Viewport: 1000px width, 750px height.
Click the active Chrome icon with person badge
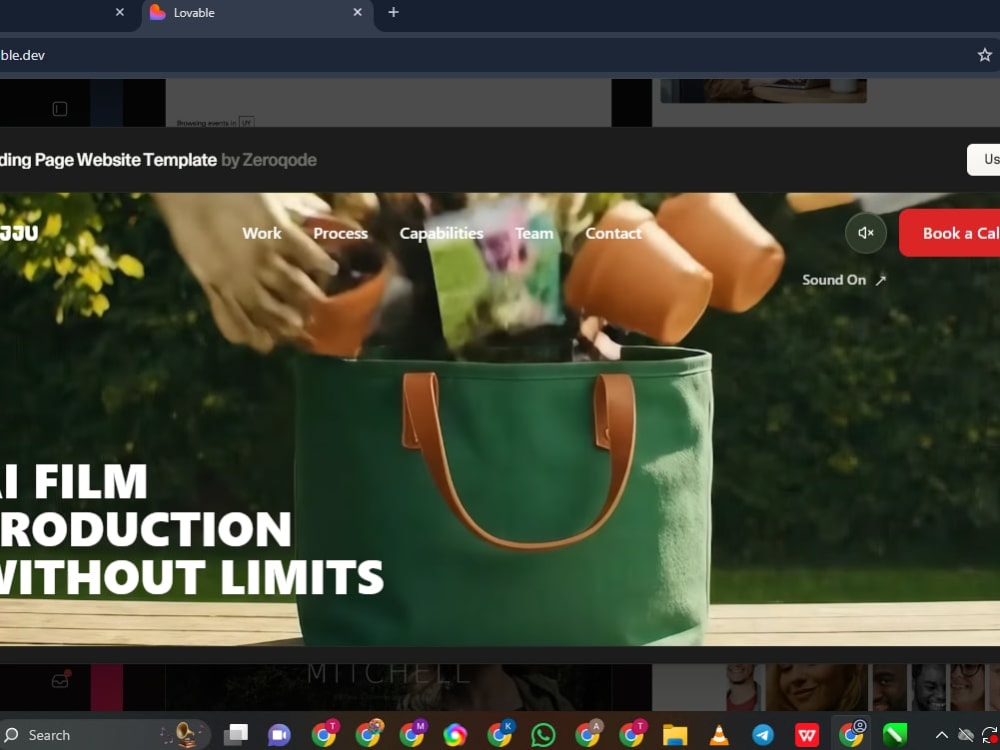click(x=851, y=734)
